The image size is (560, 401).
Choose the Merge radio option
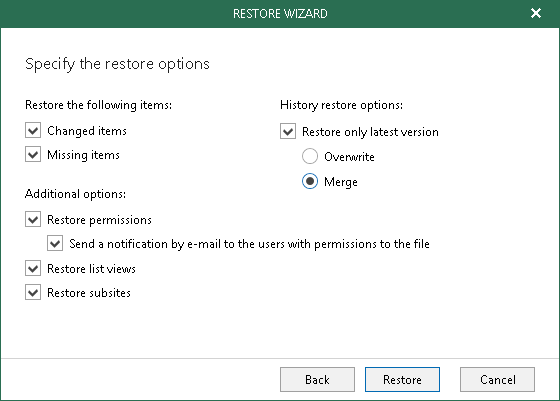pyautogui.click(x=310, y=181)
